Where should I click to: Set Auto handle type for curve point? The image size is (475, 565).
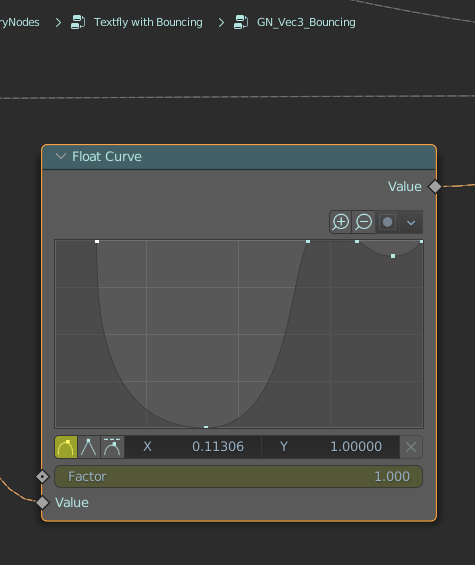coord(66,447)
